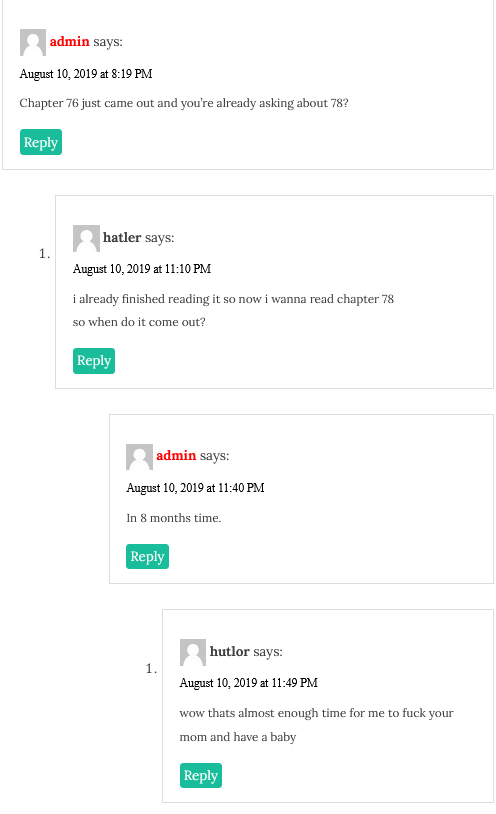Viewport: 496px width, 814px height.
Task: Click avatar next to admin's 11:40 PM comment
Action: (x=139, y=457)
